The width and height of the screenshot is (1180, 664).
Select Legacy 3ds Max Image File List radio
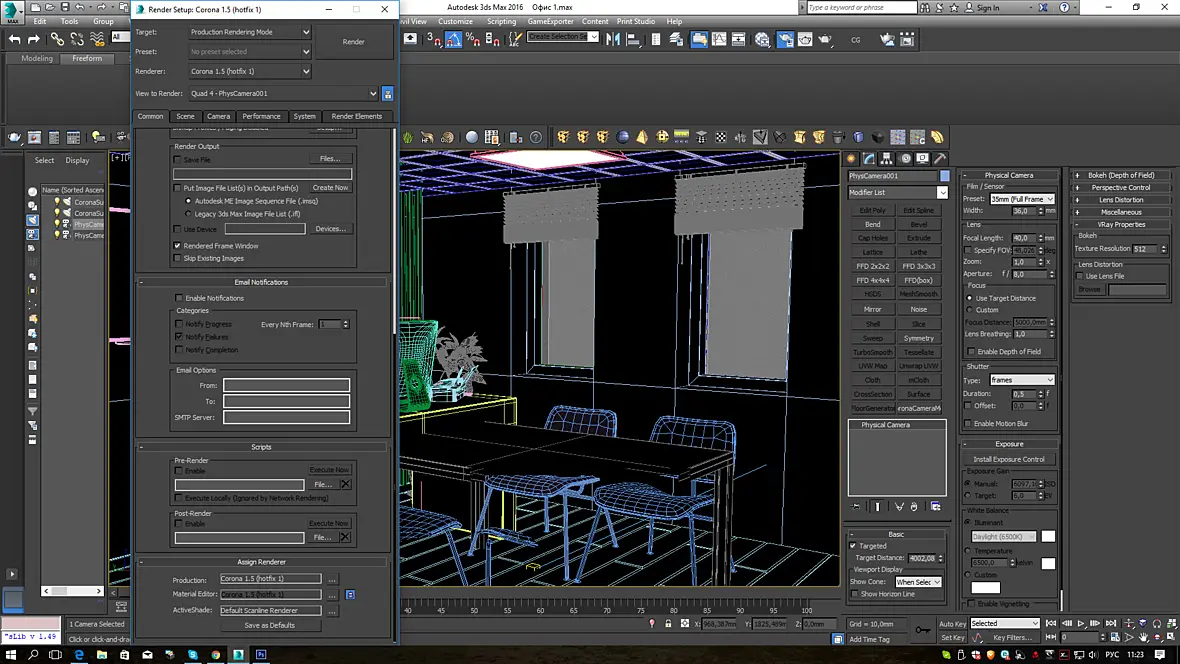point(188,214)
